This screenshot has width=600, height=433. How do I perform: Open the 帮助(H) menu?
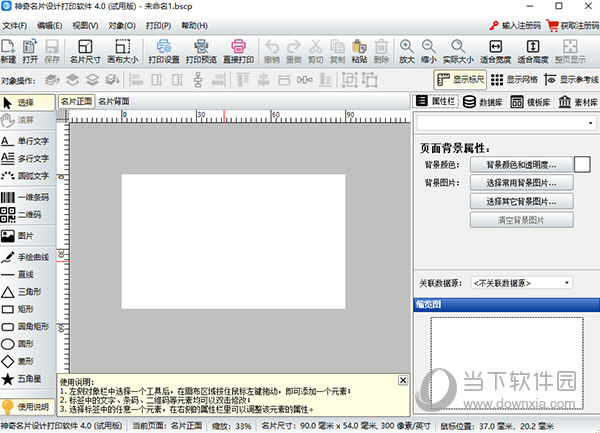194,26
